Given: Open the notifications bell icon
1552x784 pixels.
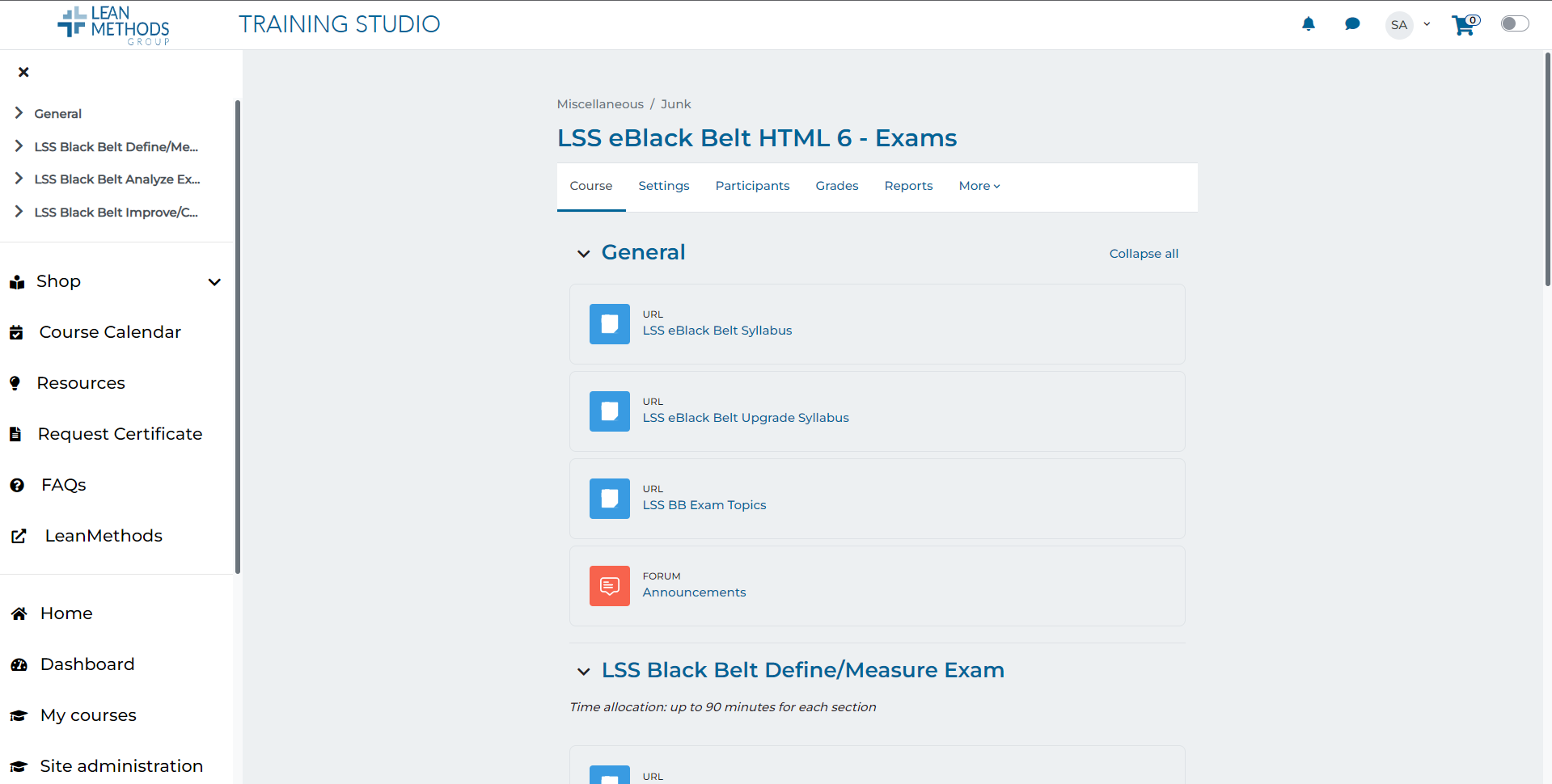Looking at the screenshot, I should click(1308, 24).
